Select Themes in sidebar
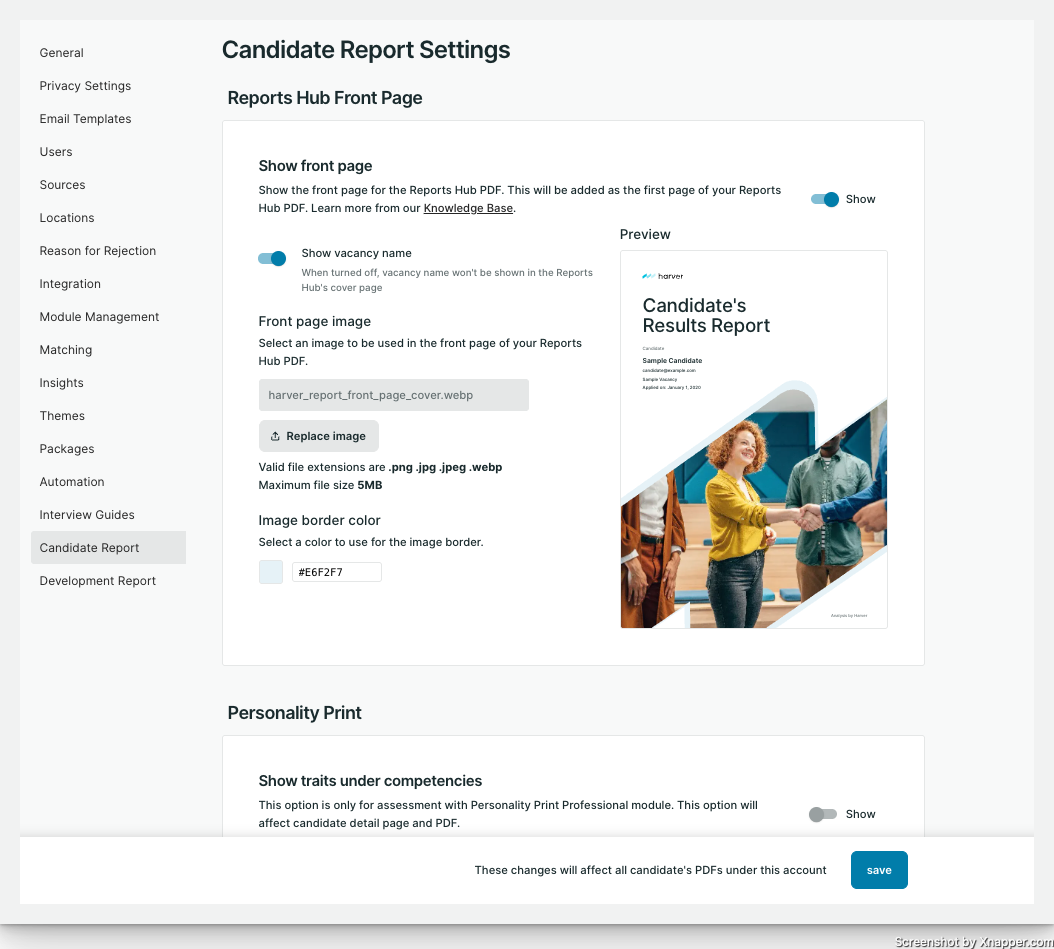The image size is (1054, 949). (x=62, y=415)
